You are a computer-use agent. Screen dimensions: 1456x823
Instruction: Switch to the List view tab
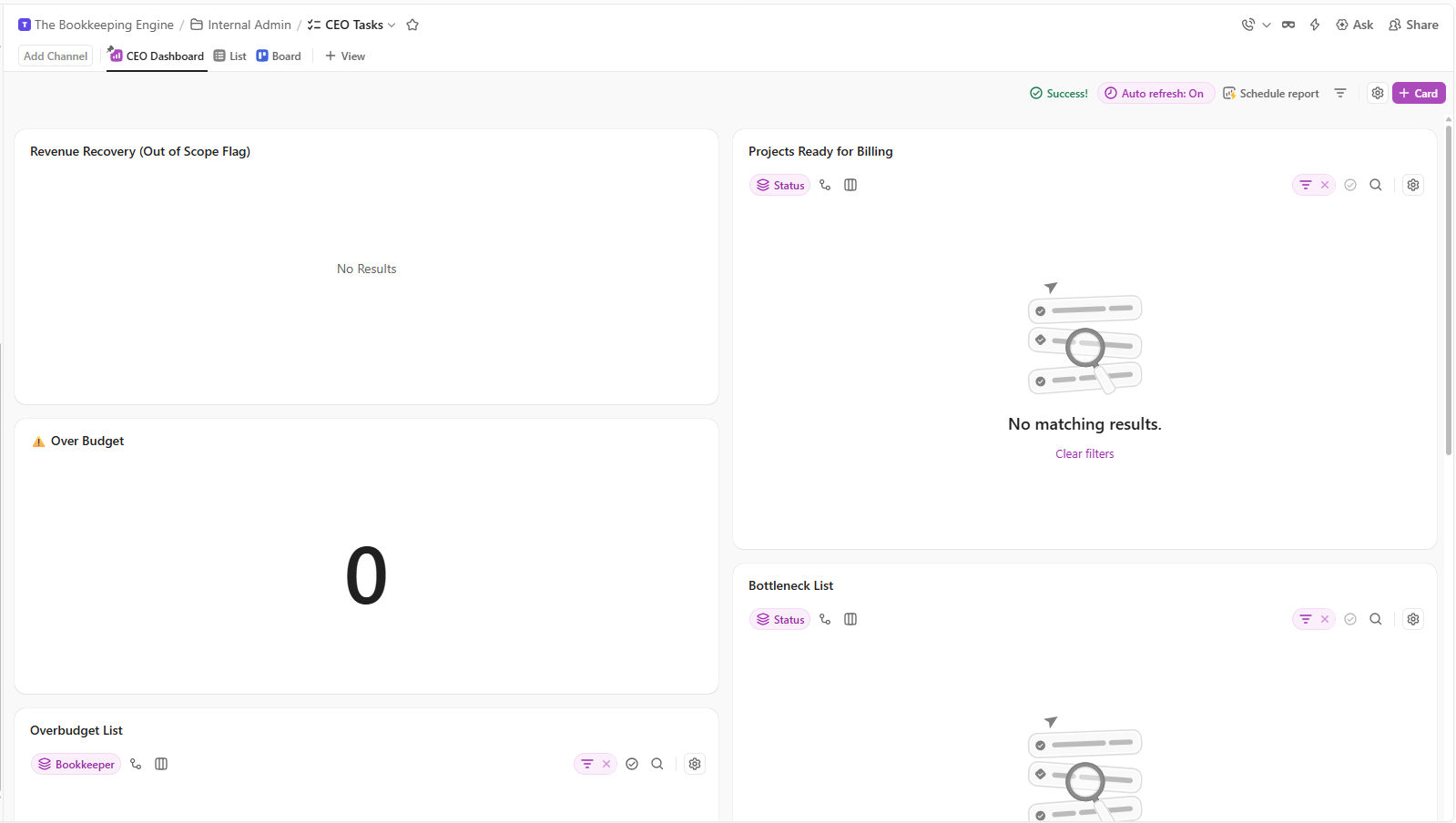[230, 56]
